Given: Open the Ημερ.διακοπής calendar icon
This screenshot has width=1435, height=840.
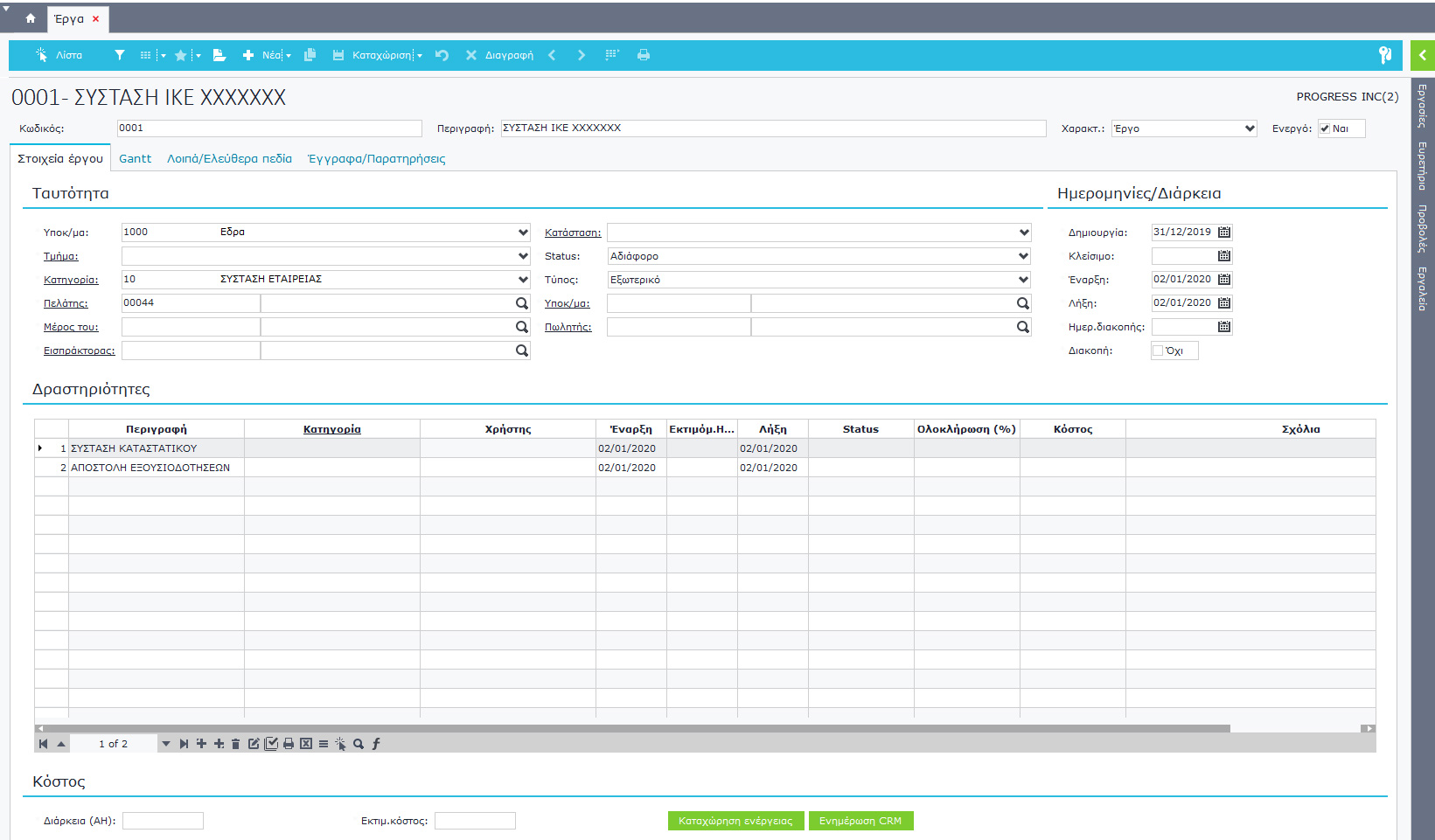Looking at the screenshot, I should [1224, 327].
